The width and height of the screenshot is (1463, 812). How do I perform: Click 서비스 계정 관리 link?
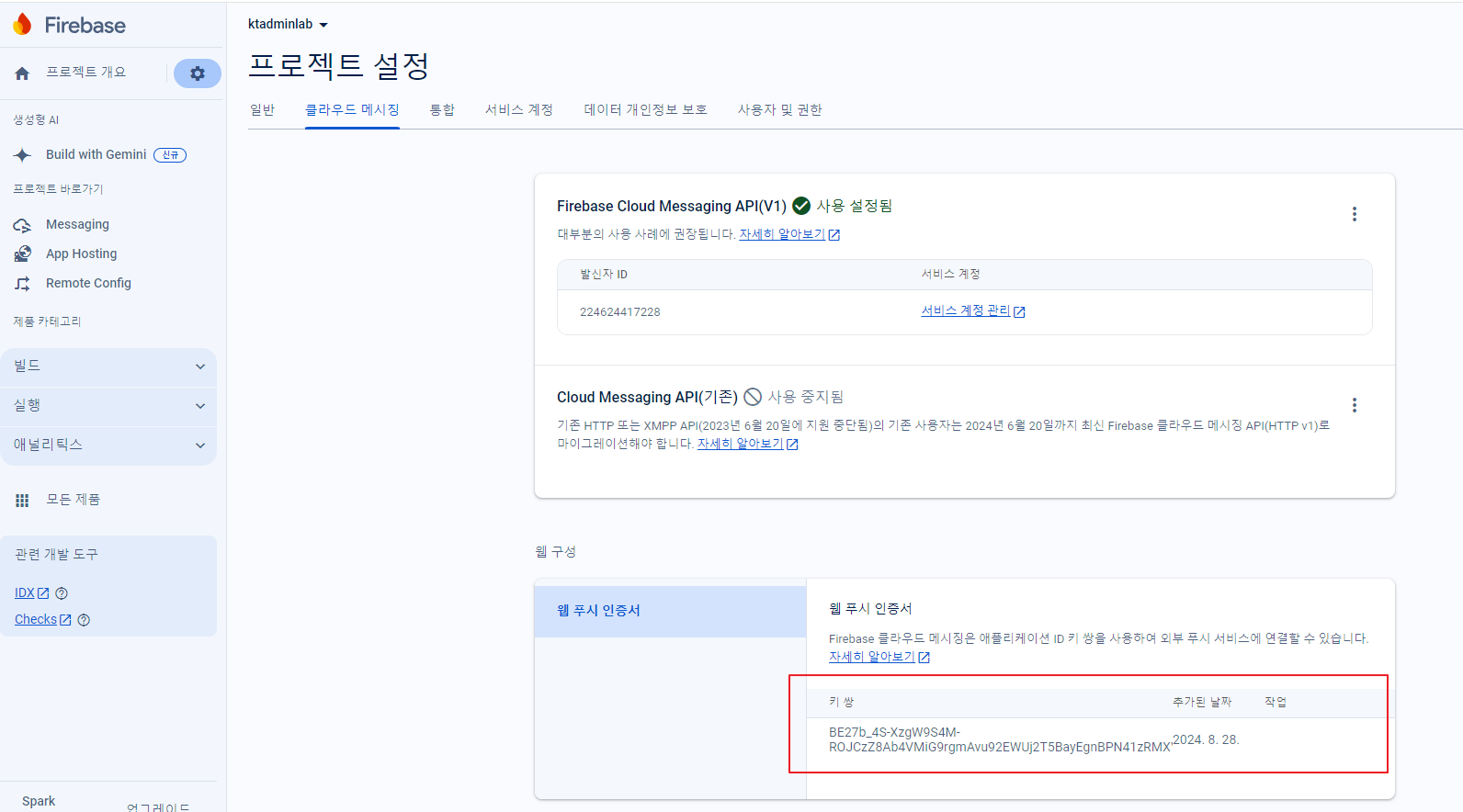coord(966,311)
